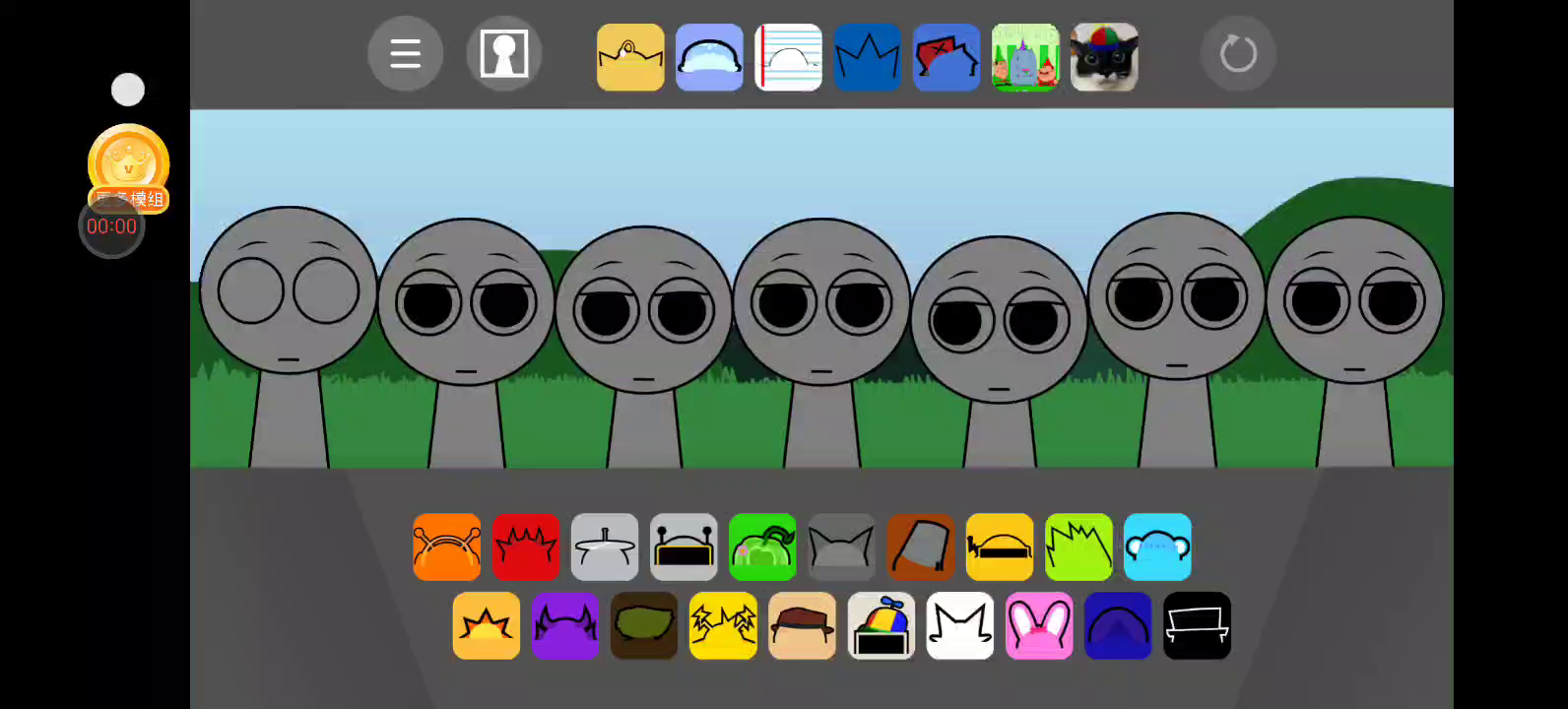The height and width of the screenshot is (709, 1568).
Task: Pick the brown bucket-head sound icon
Action: (x=920, y=547)
